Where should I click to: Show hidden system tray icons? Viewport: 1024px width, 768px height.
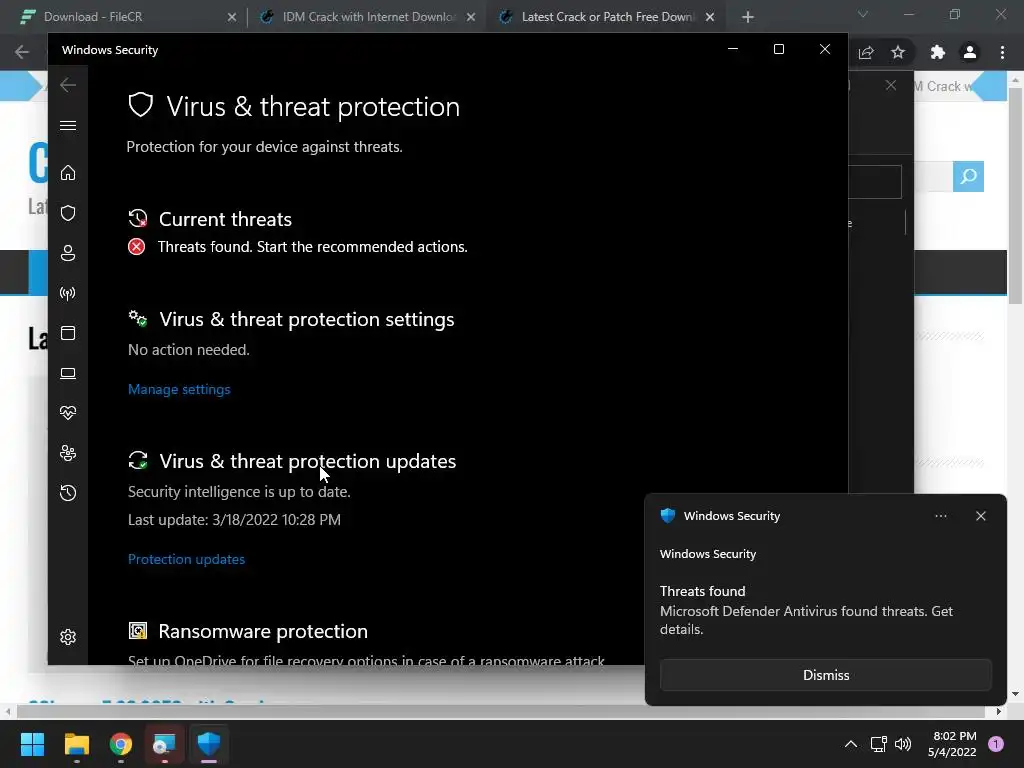coord(850,744)
